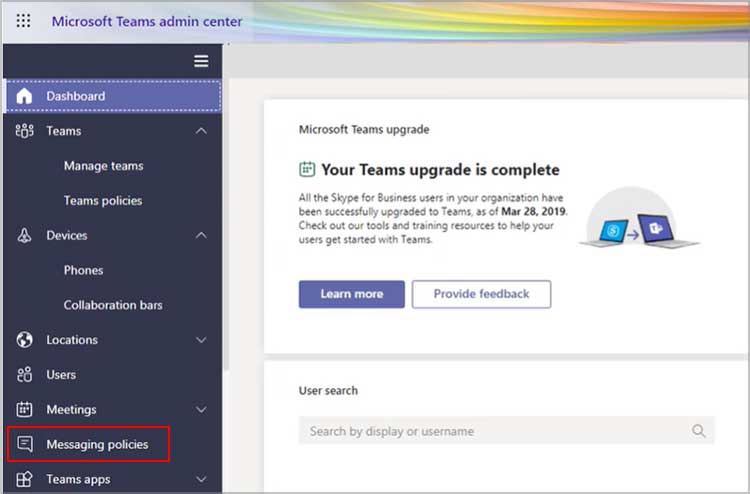This screenshot has width=750, height=494.
Task: Click the Teams apps icon
Action: tap(24, 479)
